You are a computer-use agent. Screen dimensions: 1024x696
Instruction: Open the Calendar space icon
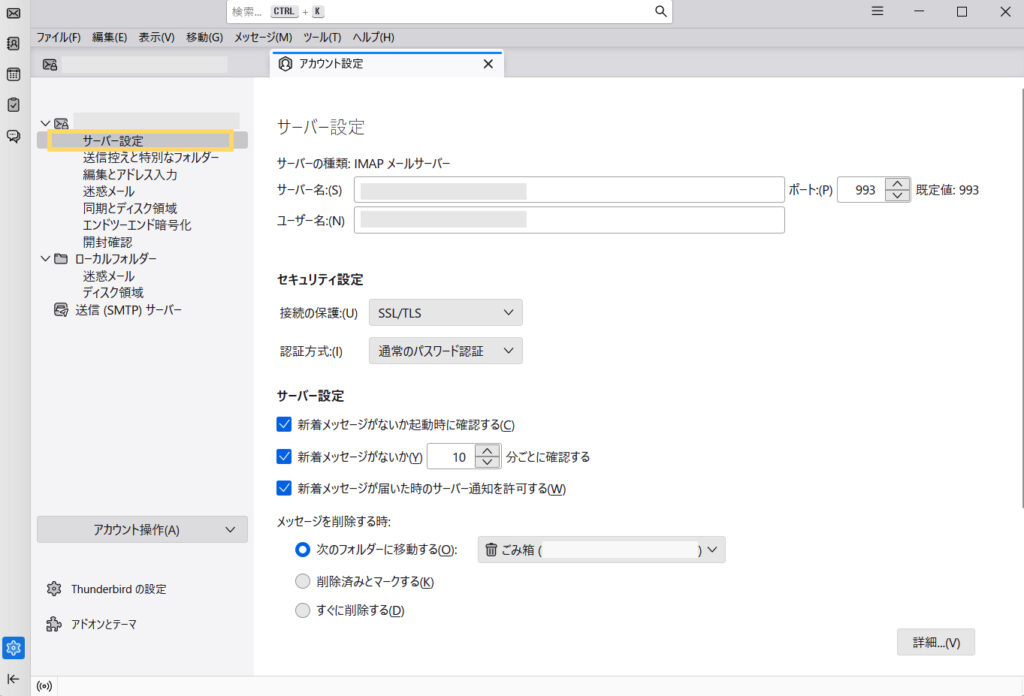tap(14, 74)
